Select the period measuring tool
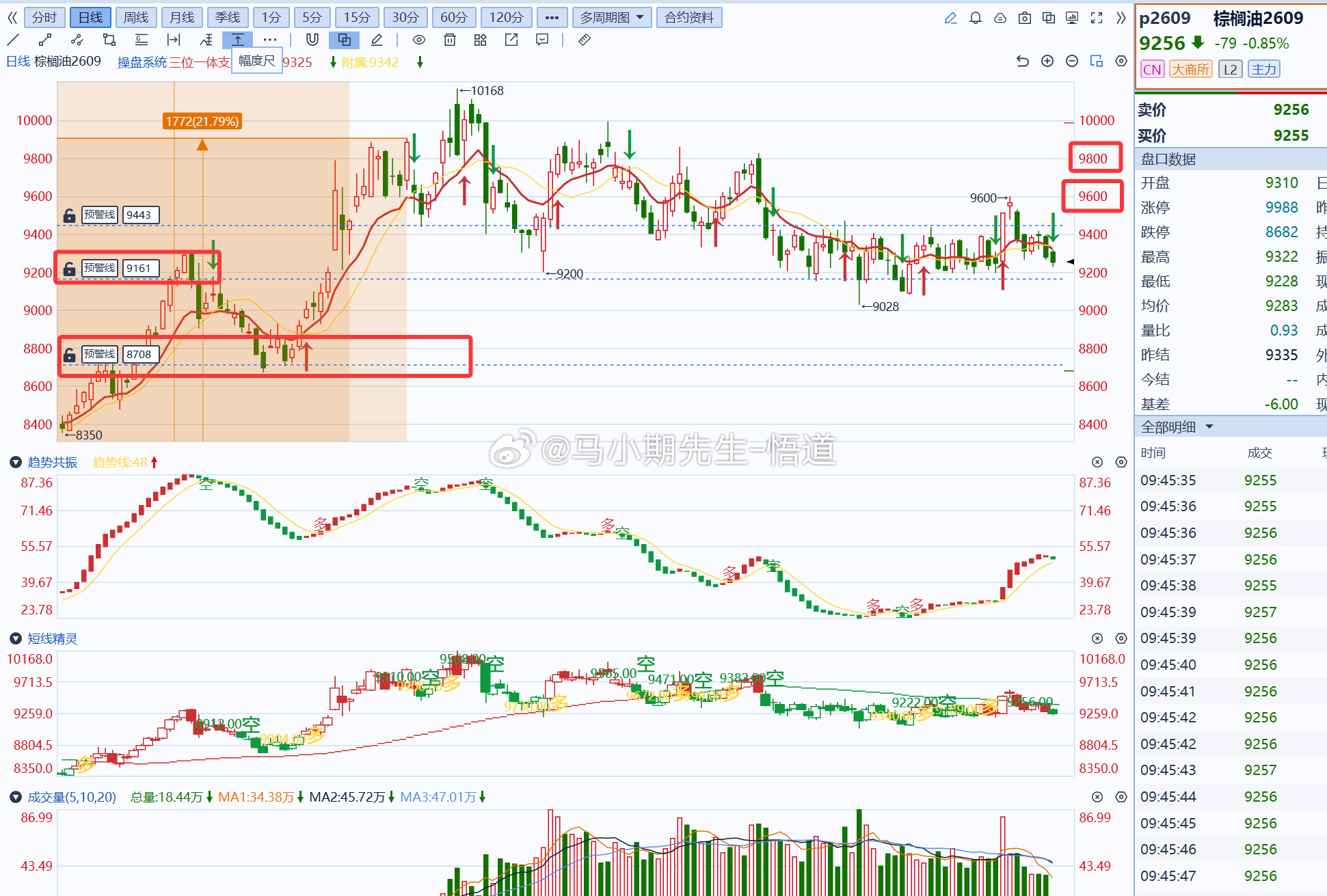Viewport: 1327px width, 896px height. click(174, 40)
